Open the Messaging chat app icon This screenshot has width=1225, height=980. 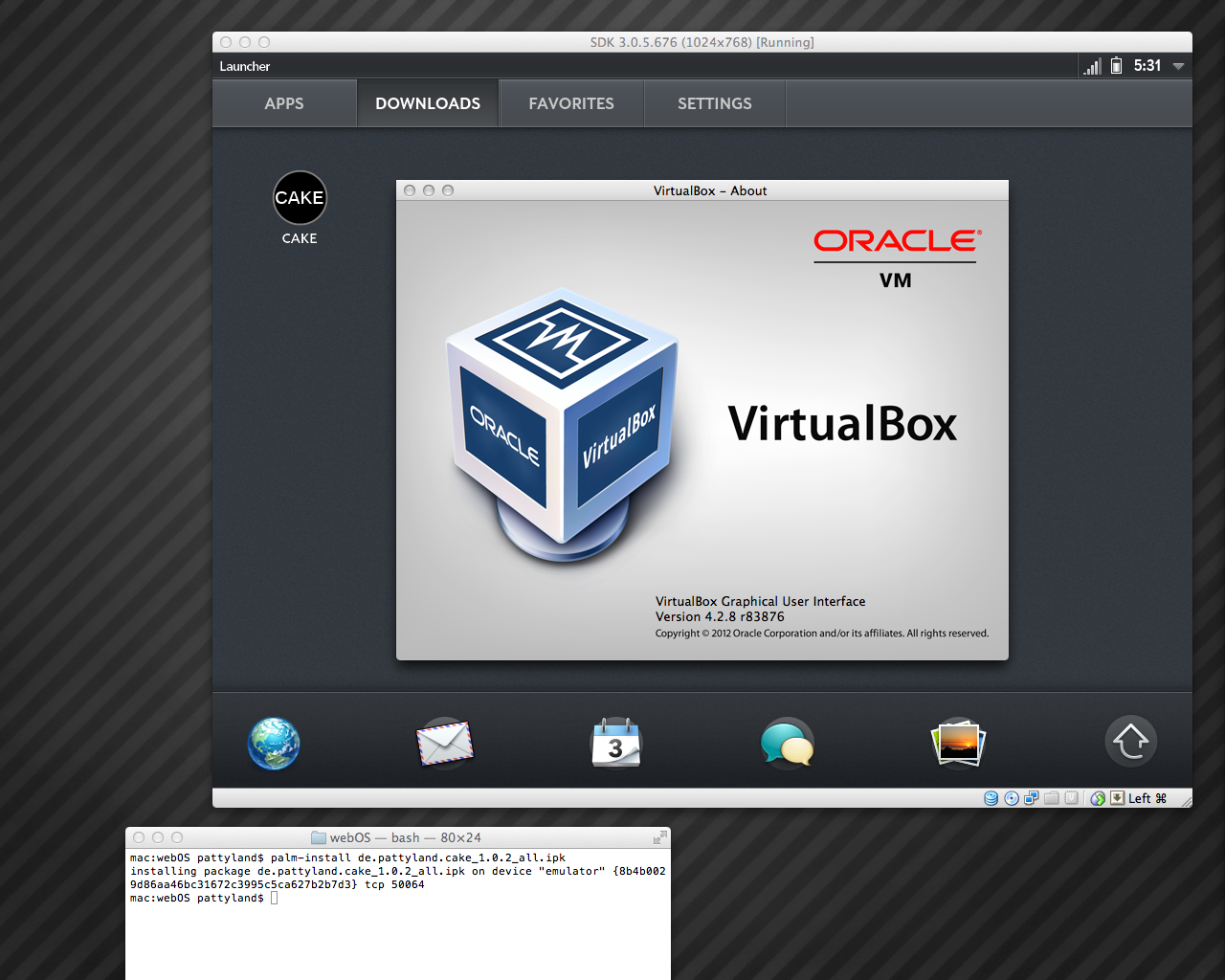click(x=787, y=743)
